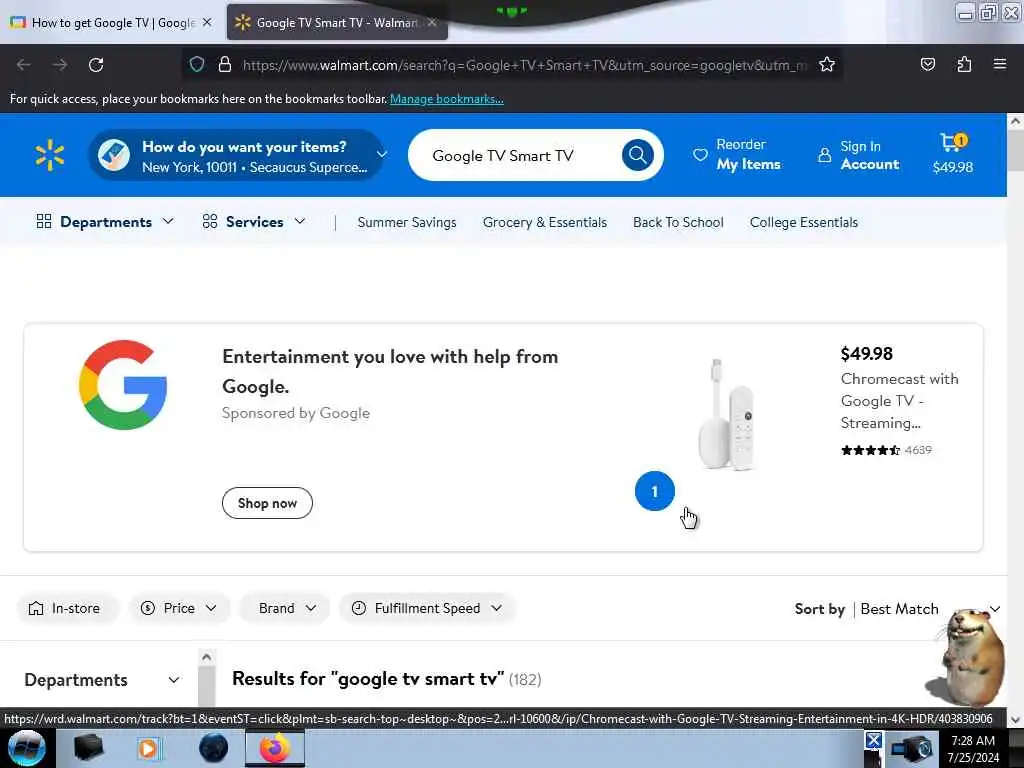This screenshot has width=1024, height=768.
Task: Click the media player taskbar icon
Action: pyautogui.click(x=148, y=748)
